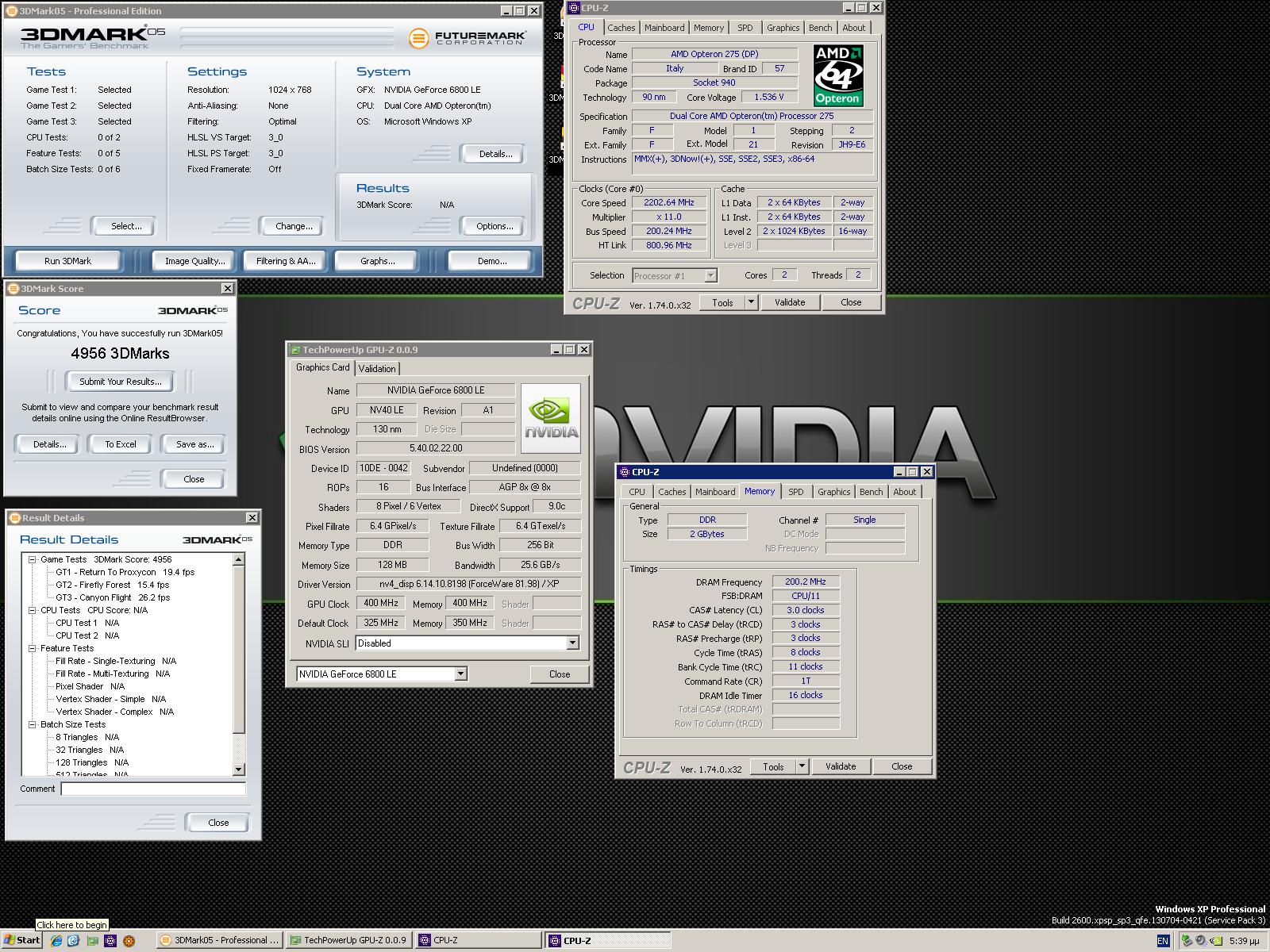Click the 3DMark05 title bar icon
Image resolution: width=1270 pixels, height=952 pixels.
(11, 11)
